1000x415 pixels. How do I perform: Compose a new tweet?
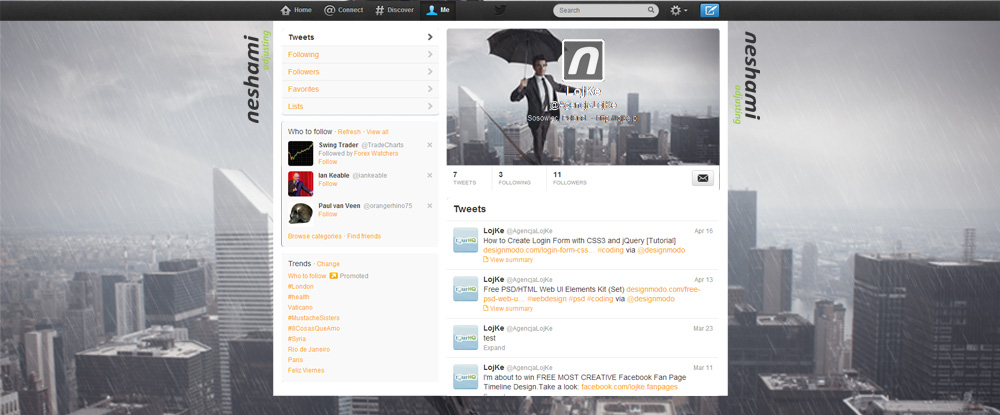click(x=710, y=10)
